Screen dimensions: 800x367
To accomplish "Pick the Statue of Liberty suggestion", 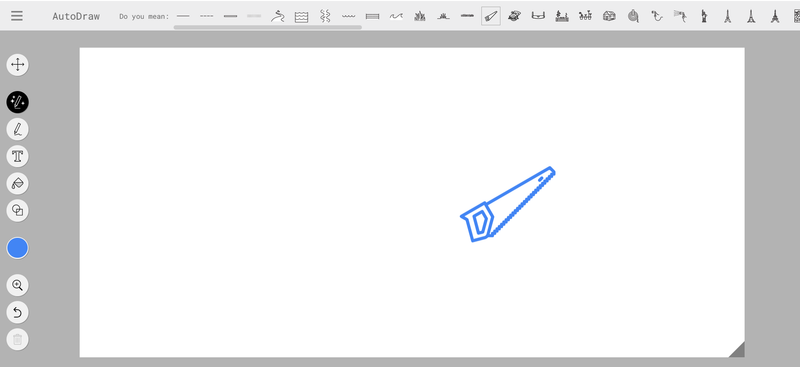I will (x=704, y=16).
